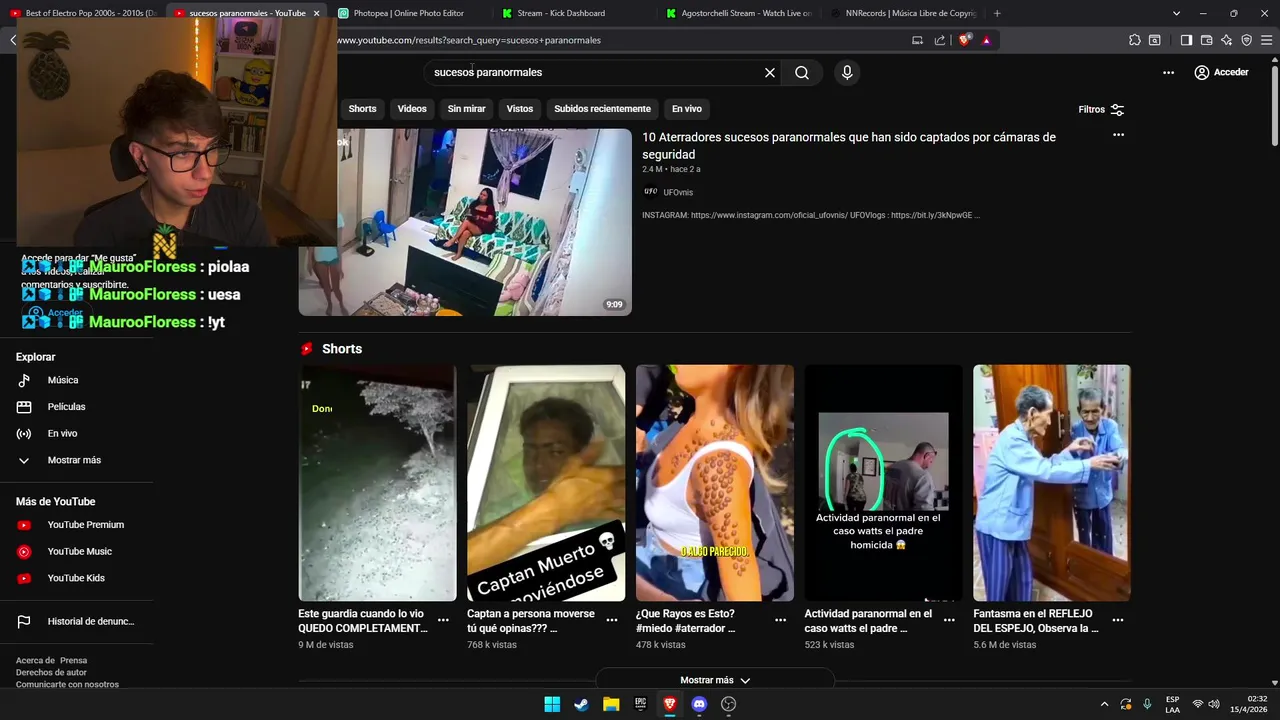Open the Filtros filter options
This screenshot has width=1280, height=720.
(x=1101, y=109)
